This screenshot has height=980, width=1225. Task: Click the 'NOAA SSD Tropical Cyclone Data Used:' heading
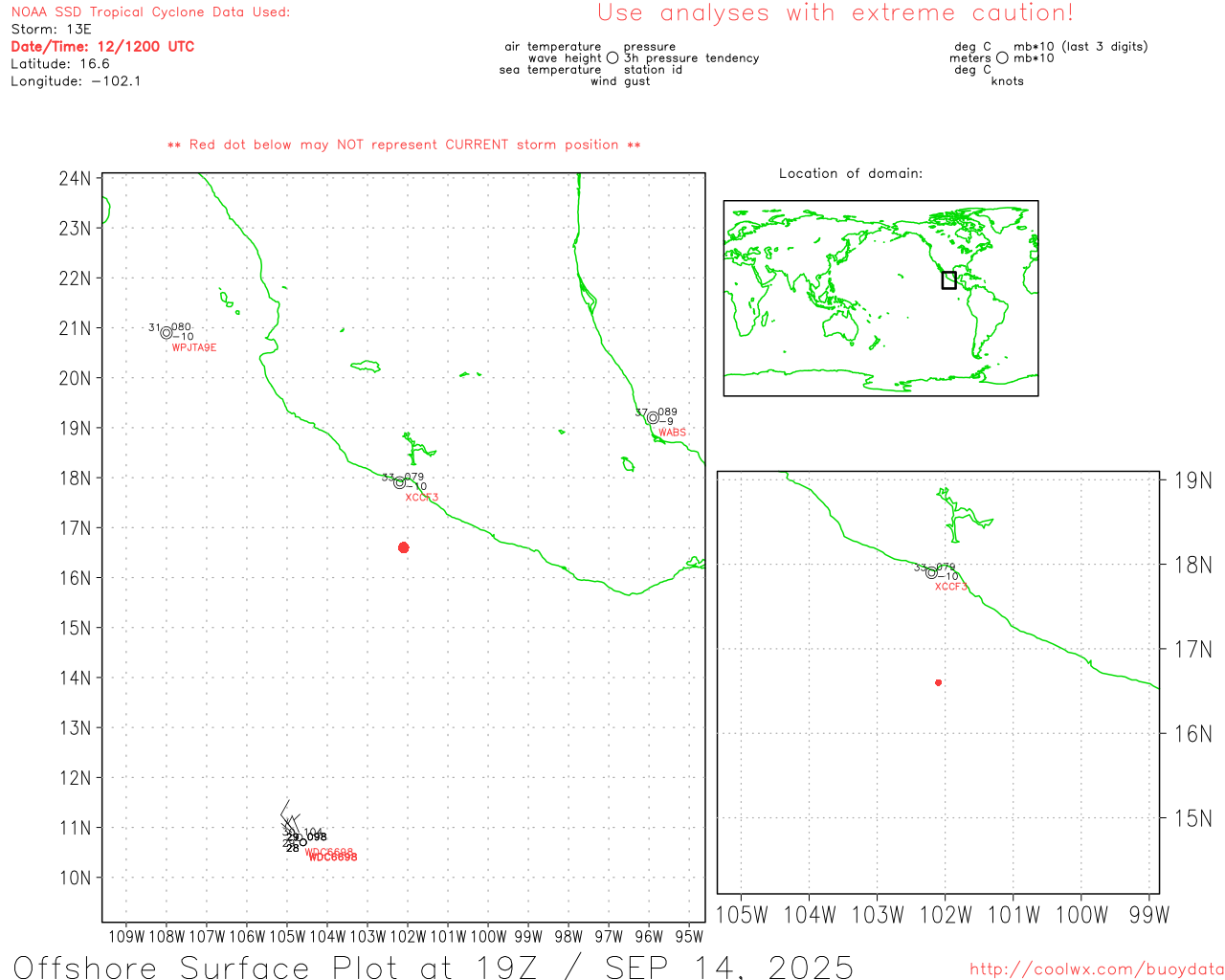coord(150,12)
